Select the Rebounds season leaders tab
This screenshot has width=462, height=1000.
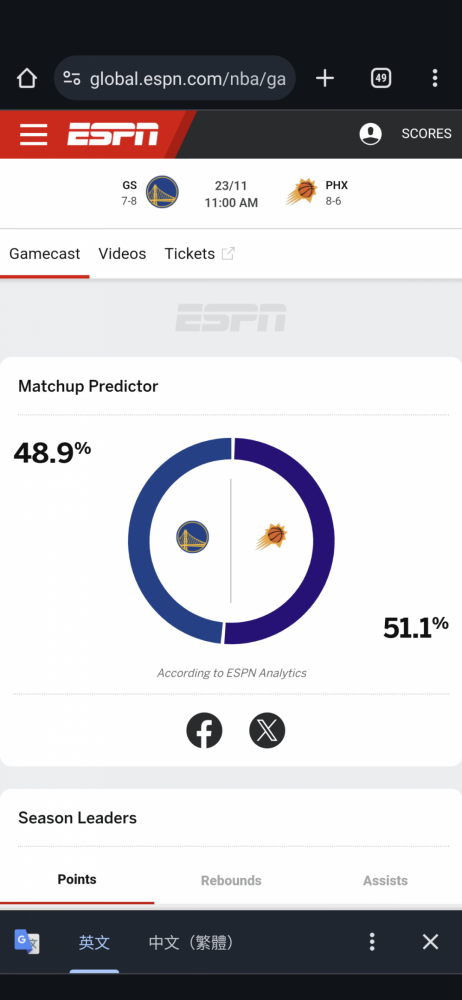click(x=231, y=881)
